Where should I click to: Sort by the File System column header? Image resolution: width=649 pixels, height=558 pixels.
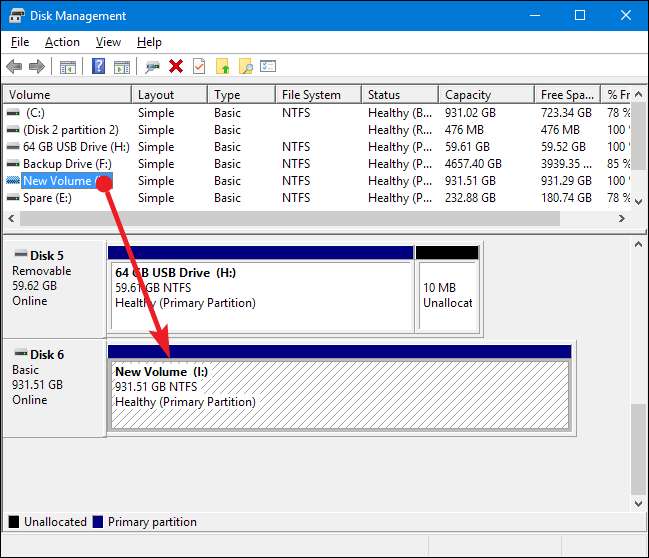coord(318,94)
